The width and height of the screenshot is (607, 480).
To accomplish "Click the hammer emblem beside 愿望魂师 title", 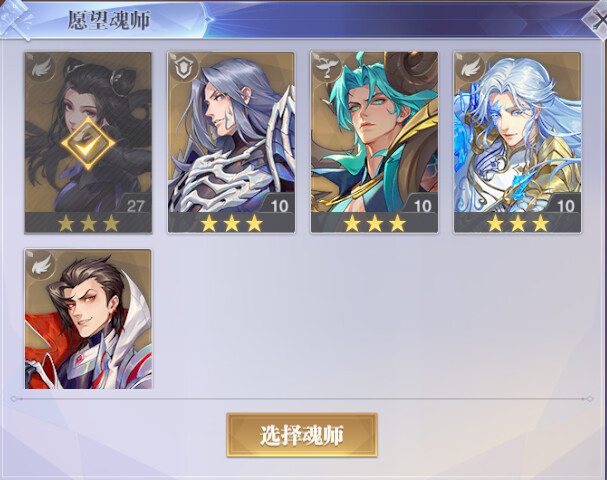I will pos(14,19).
